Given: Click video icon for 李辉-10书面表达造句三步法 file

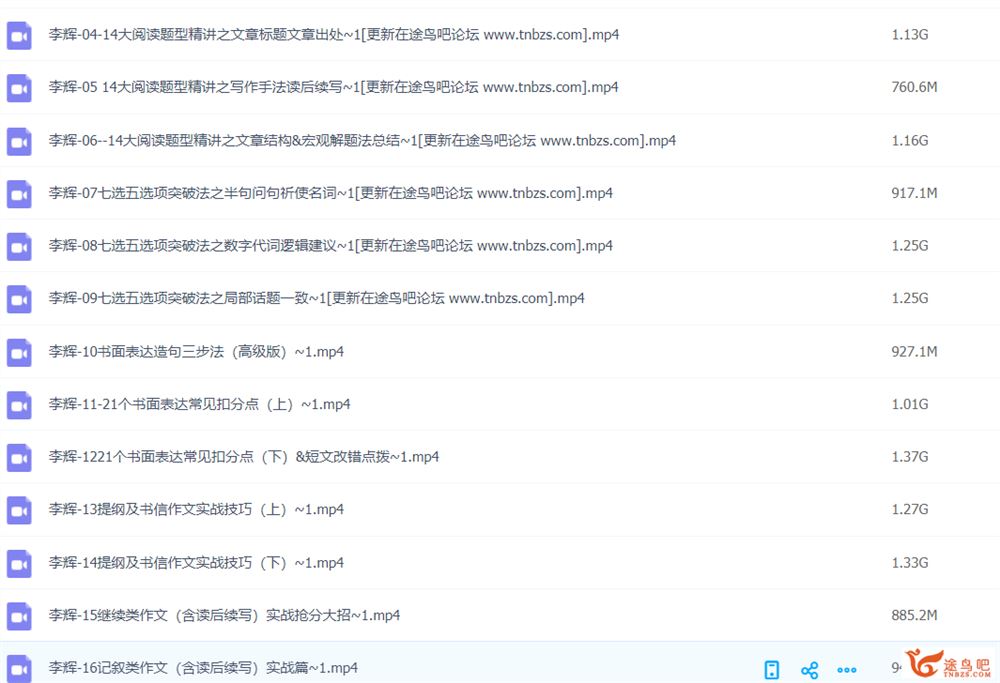Looking at the screenshot, I should tap(19, 352).
